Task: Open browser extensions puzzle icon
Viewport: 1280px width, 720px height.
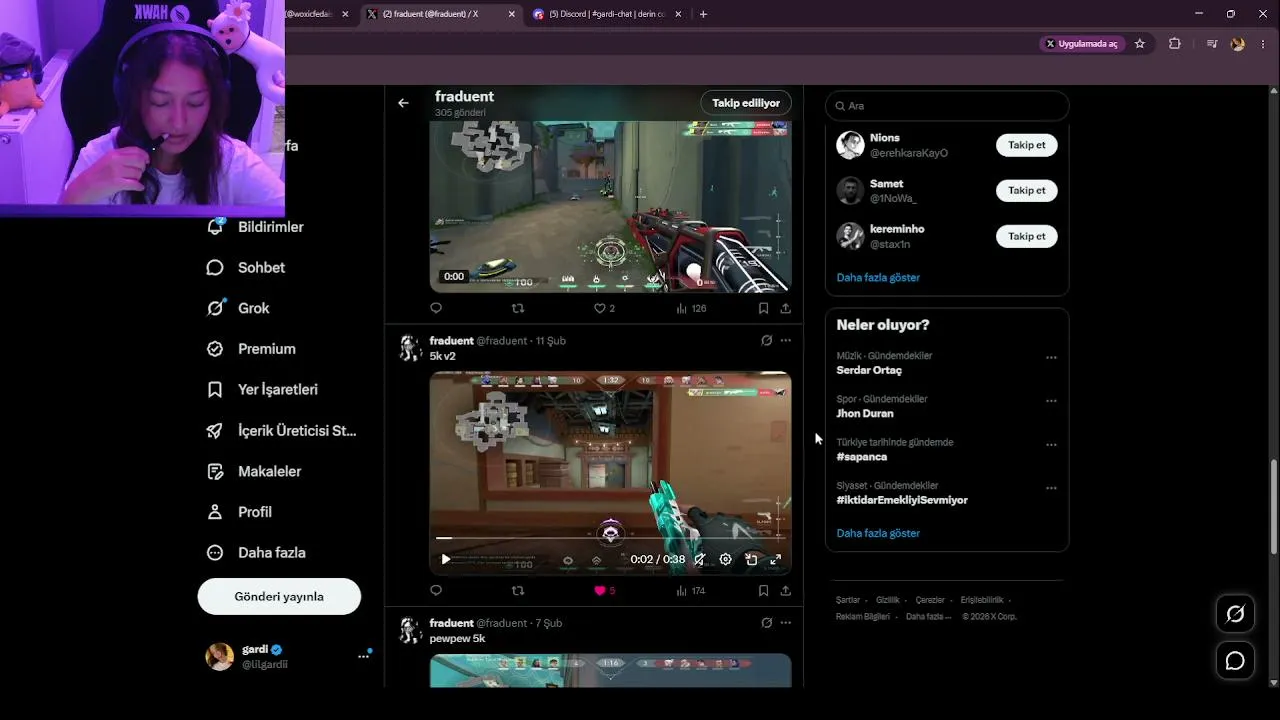Action: (1175, 44)
